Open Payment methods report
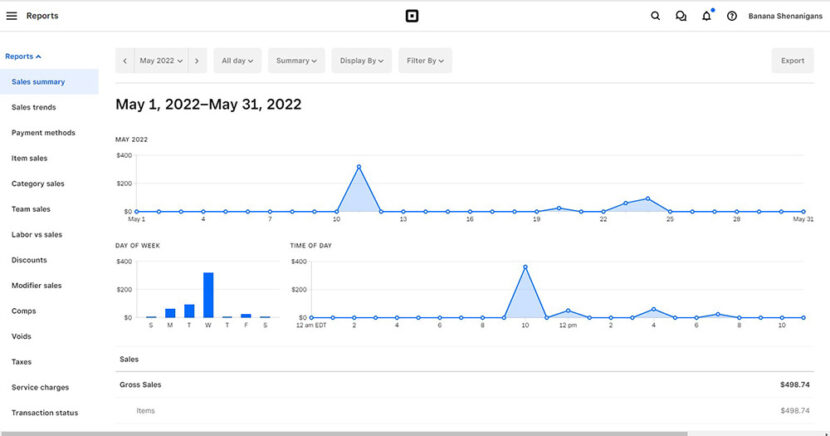The width and height of the screenshot is (830, 436). [43, 133]
